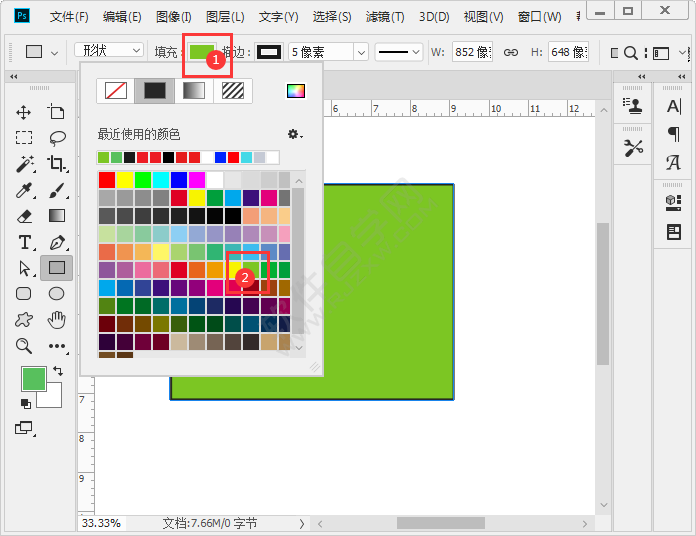696x536 pixels.
Task: Click the 33.33% zoom level field
Action: (101, 523)
